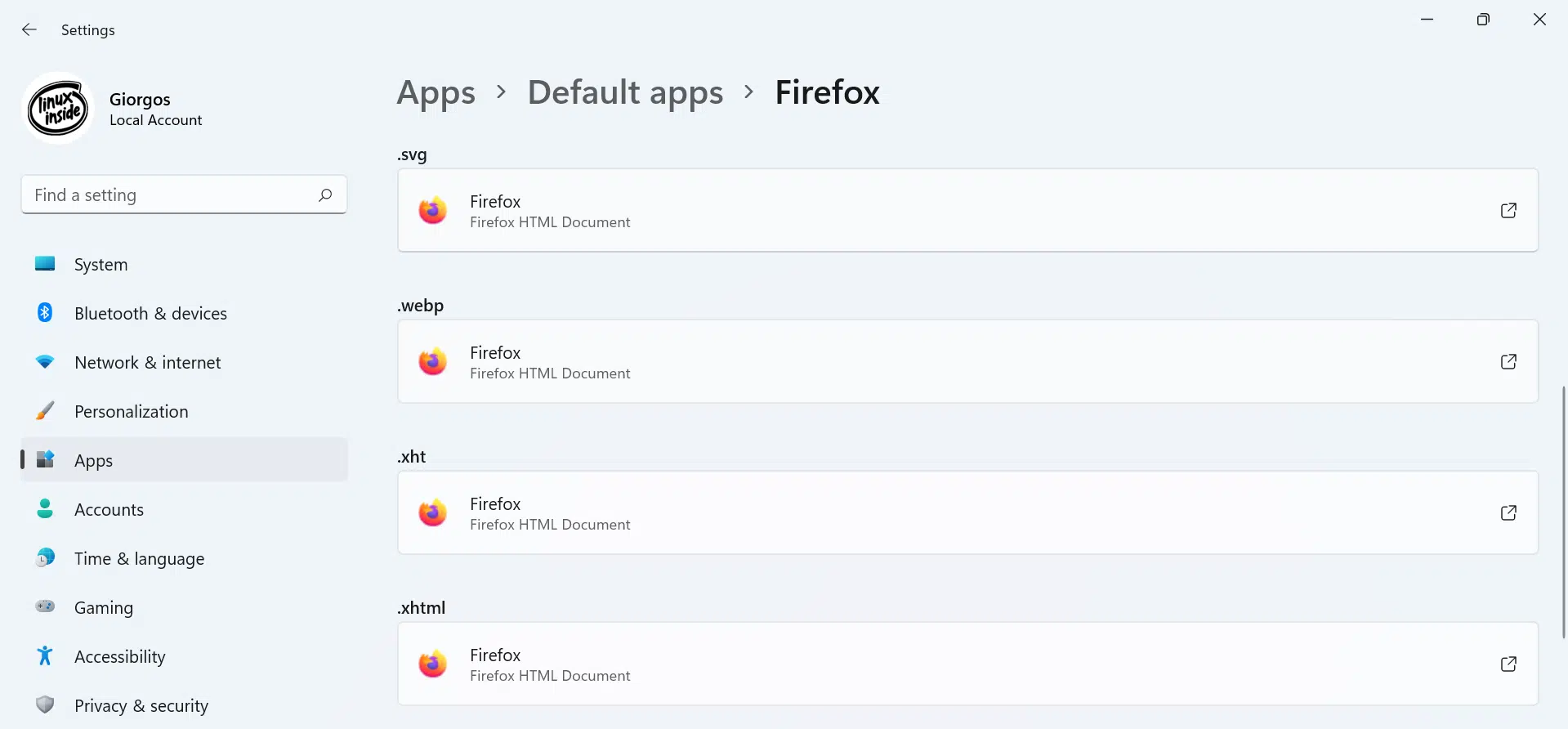
Task: Click the Bluetooth icon in sidebar
Action: click(45, 312)
